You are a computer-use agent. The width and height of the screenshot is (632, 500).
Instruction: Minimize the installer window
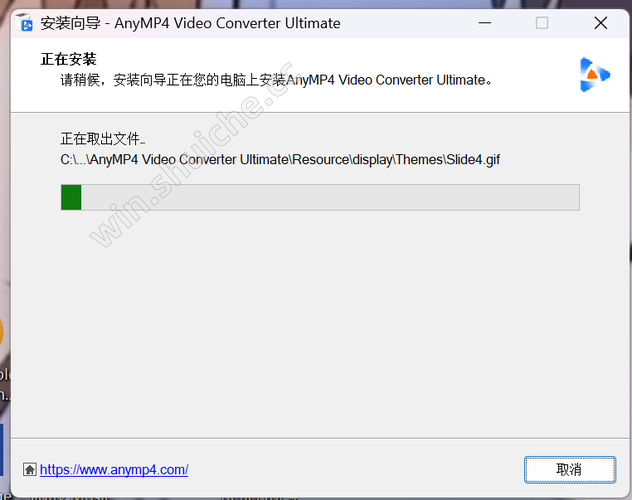click(484, 23)
